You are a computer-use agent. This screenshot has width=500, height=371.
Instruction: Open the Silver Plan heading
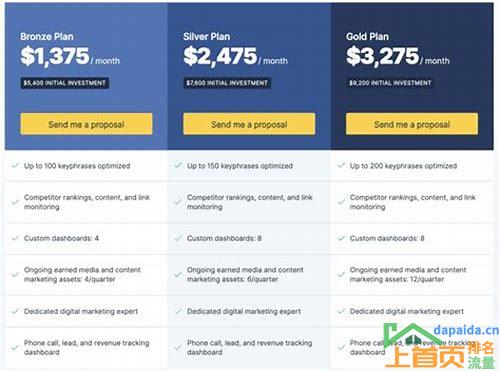[206, 36]
